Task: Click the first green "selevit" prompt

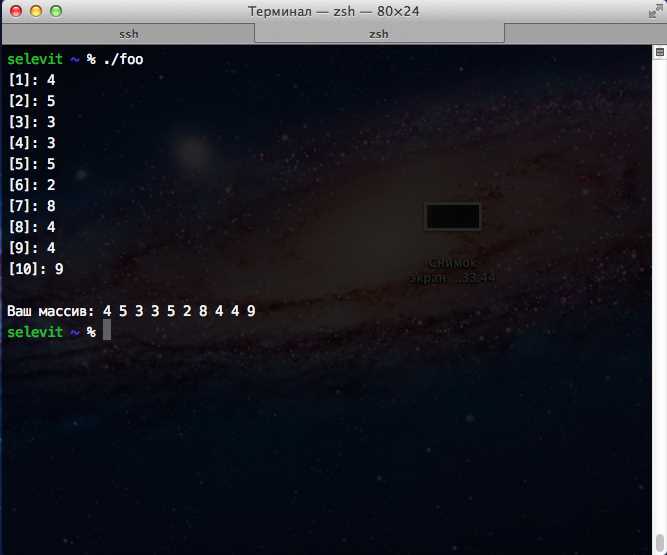Action: pyautogui.click(x=35, y=59)
